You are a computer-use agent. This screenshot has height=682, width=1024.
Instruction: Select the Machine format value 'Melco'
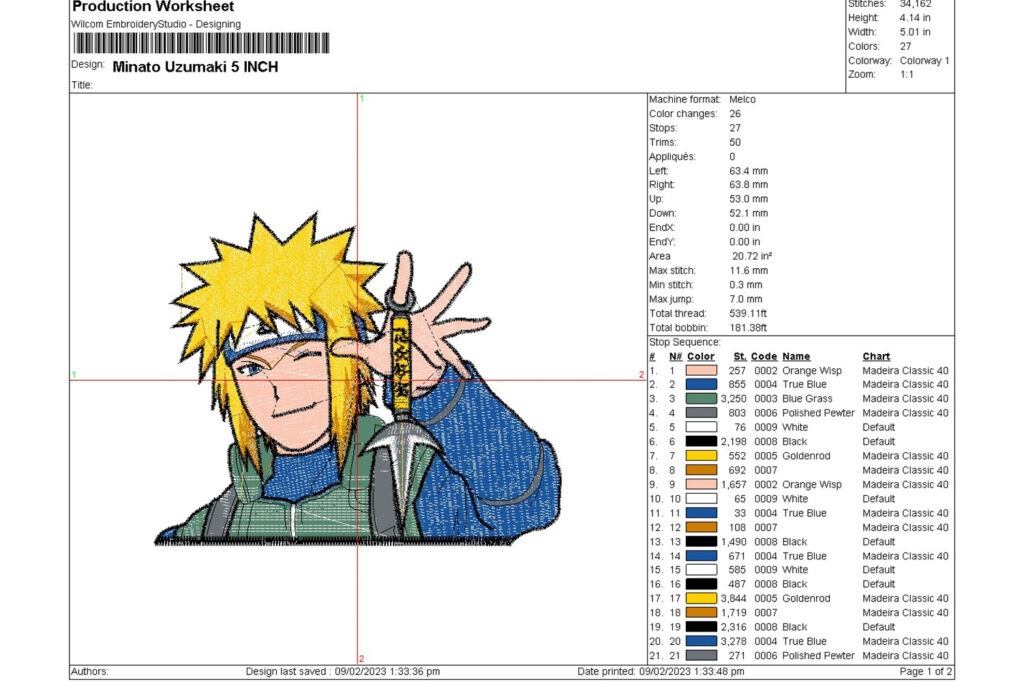point(742,99)
